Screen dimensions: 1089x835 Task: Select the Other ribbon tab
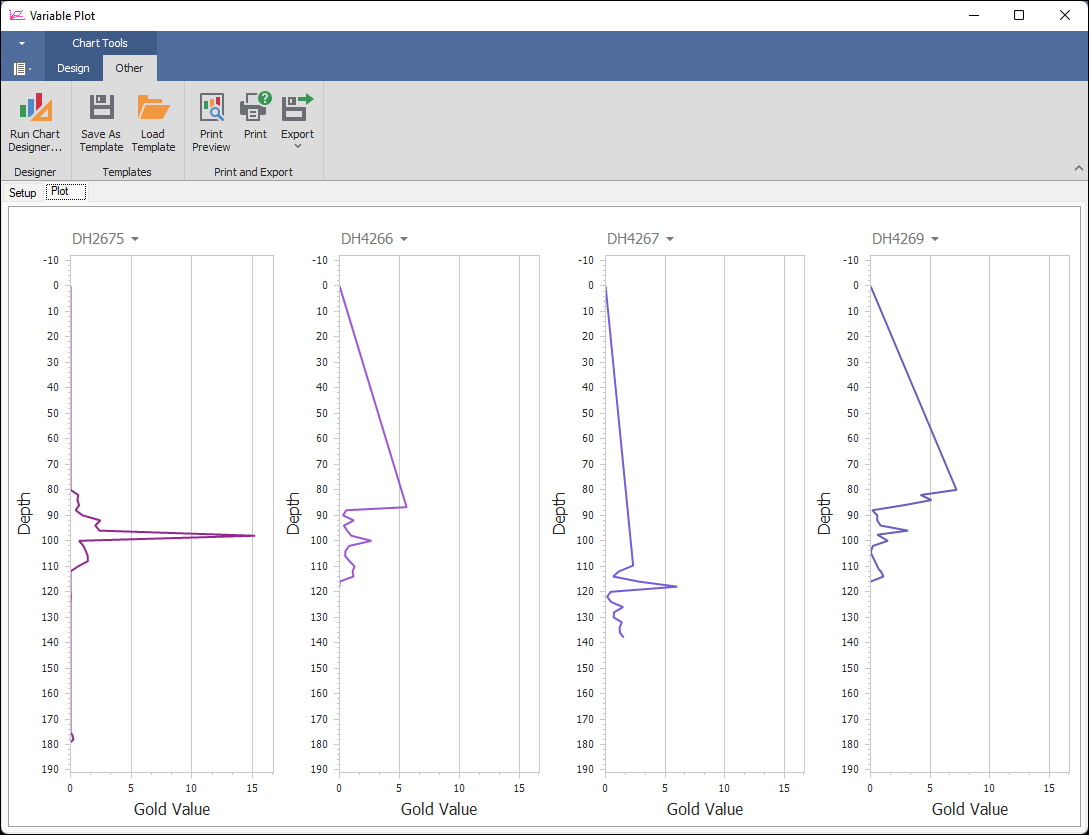tap(129, 68)
